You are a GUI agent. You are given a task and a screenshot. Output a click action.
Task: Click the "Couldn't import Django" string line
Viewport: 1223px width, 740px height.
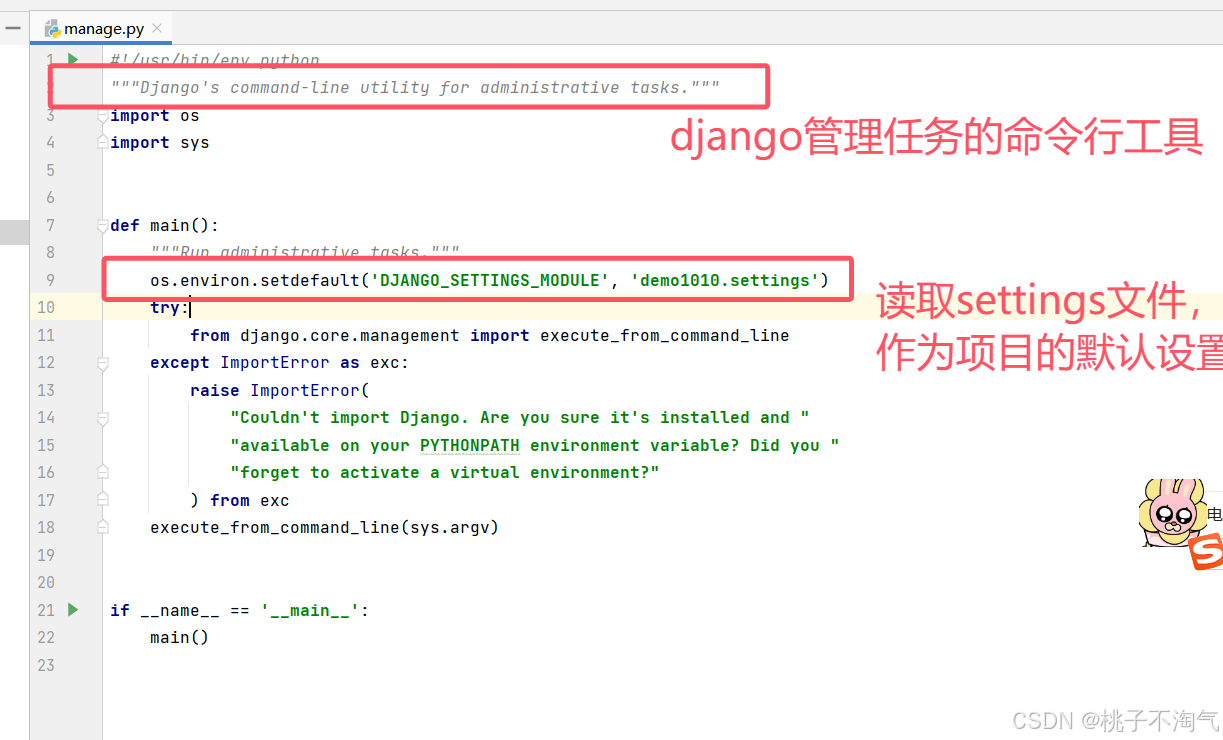click(520, 417)
